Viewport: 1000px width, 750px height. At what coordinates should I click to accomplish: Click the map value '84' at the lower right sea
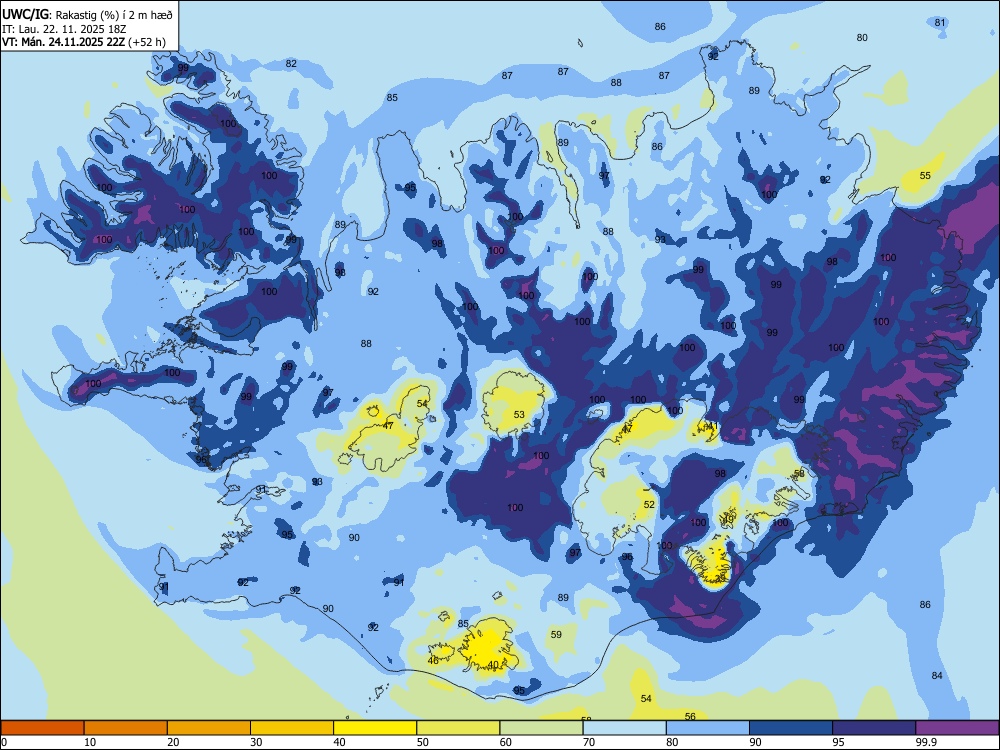(937, 675)
